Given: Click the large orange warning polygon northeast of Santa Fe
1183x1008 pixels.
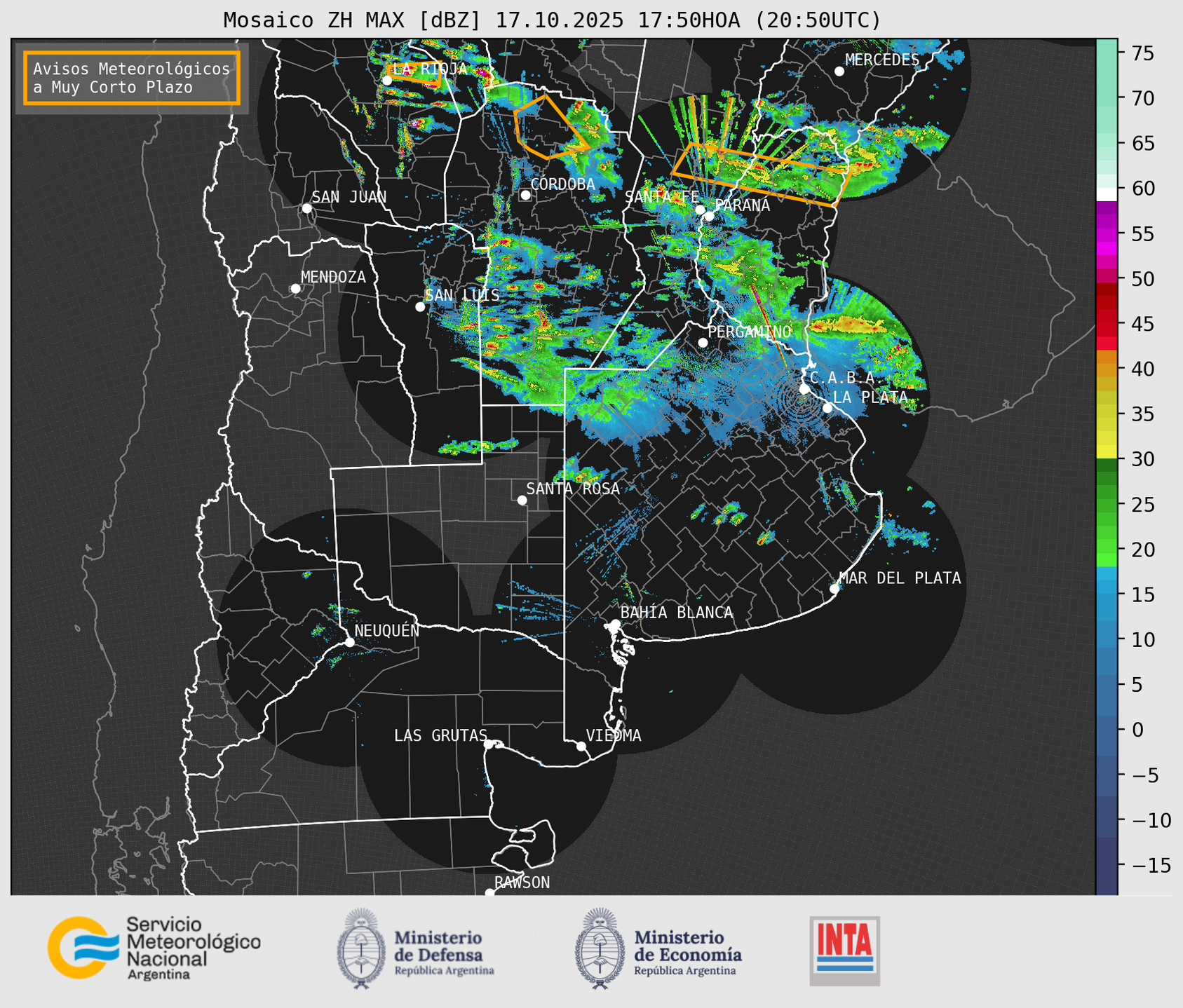Looking at the screenshot, I should pos(761,174).
